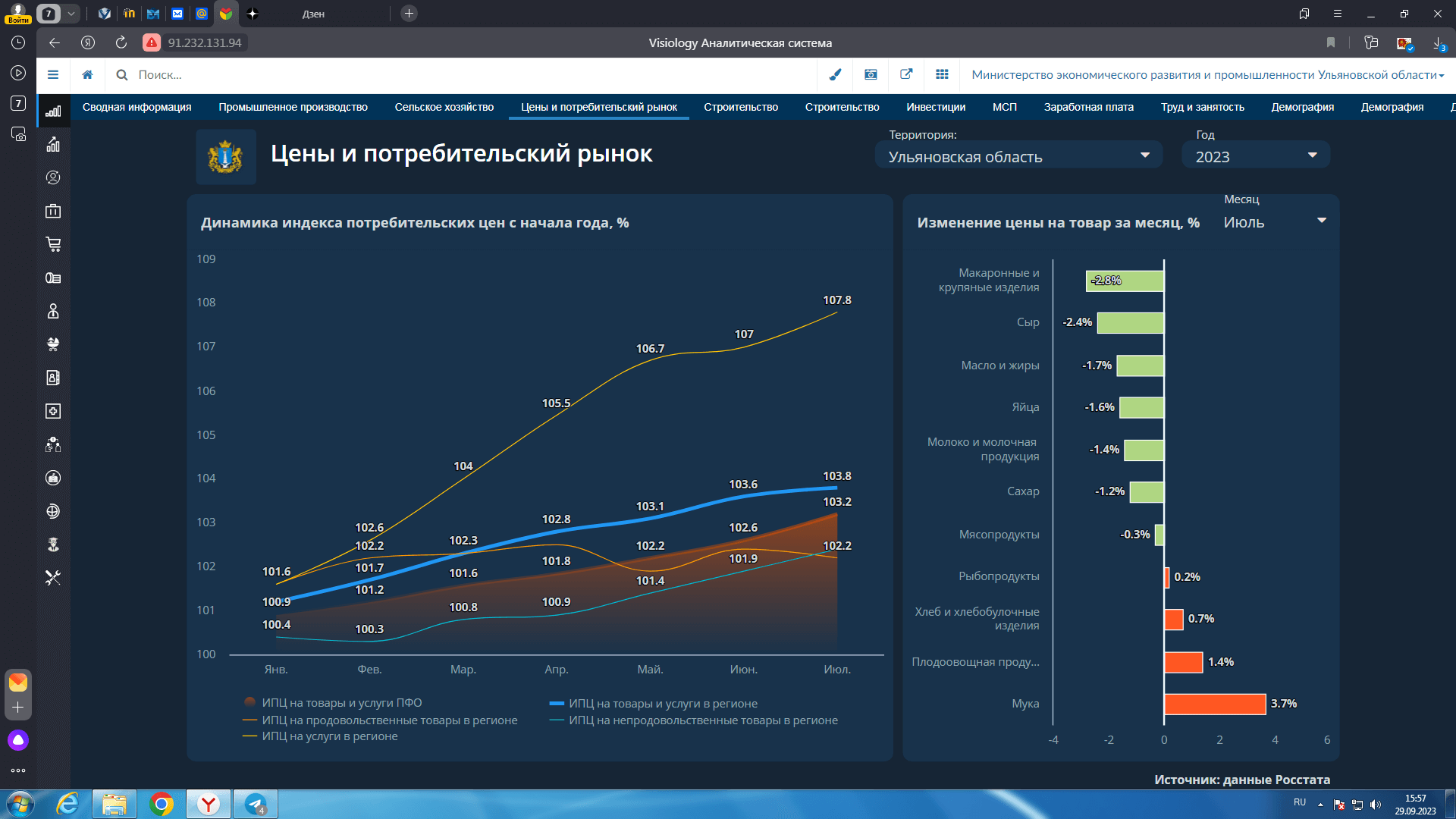Toggle legend ИПЦ на товары и услуги в регионе
The height and width of the screenshot is (819, 1456).
[654, 704]
